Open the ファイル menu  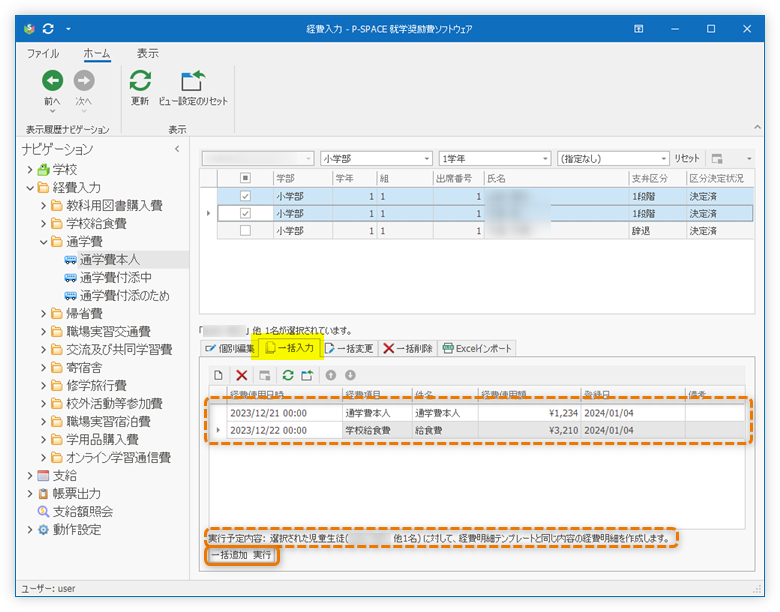[43, 53]
